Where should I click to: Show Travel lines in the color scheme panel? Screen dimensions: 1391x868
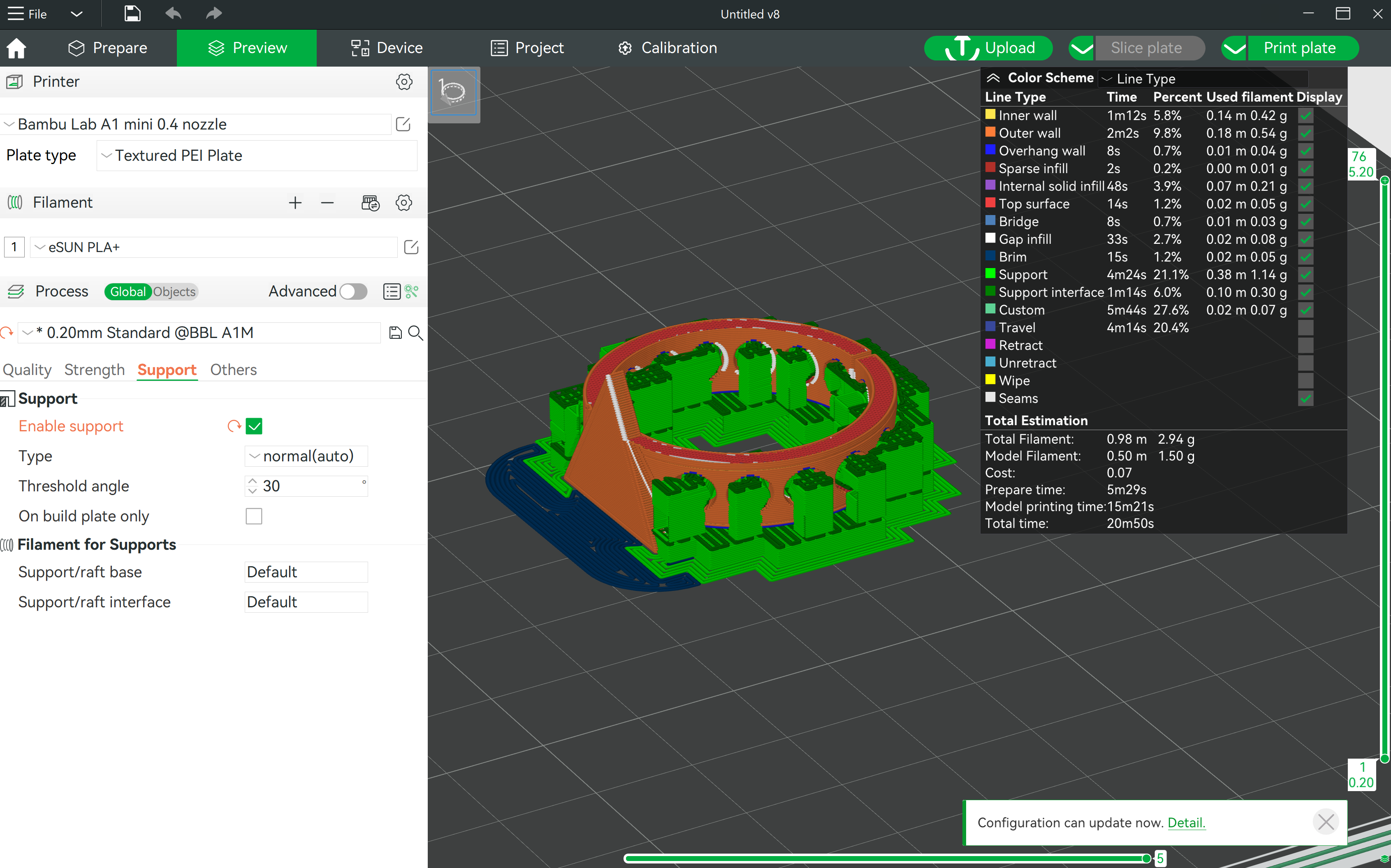(x=1305, y=327)
